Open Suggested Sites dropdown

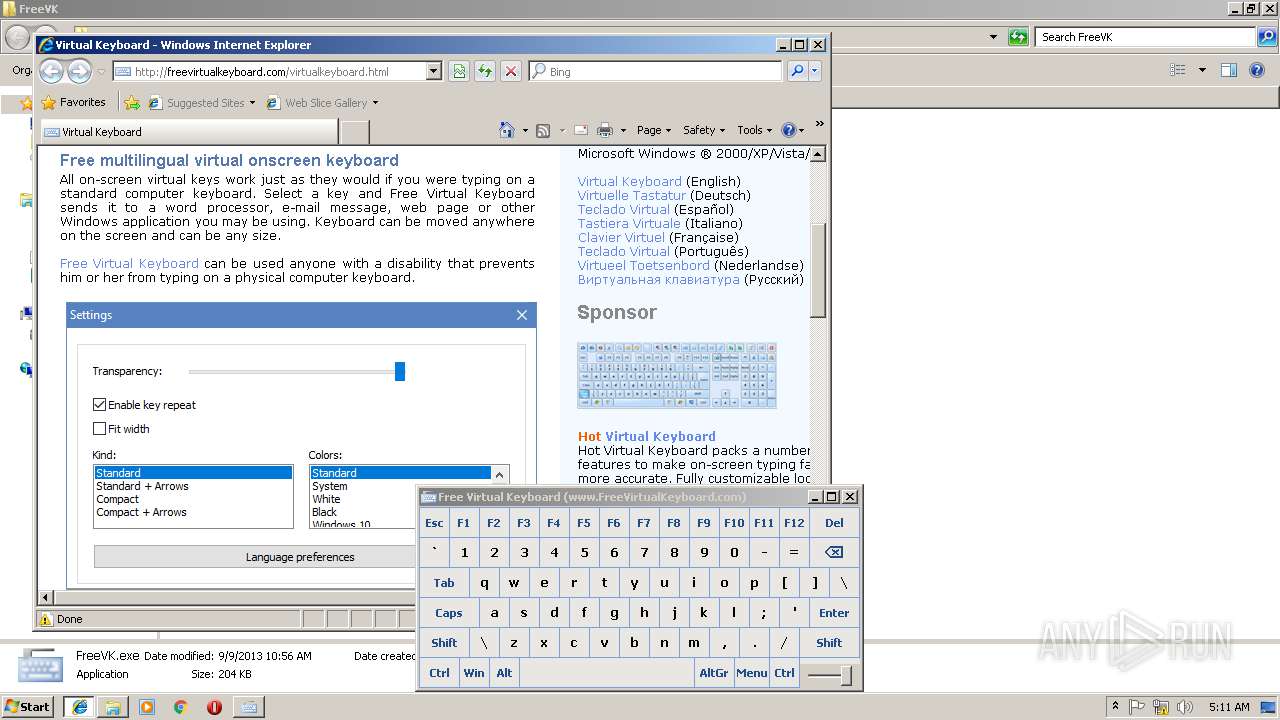click(252, 103)
